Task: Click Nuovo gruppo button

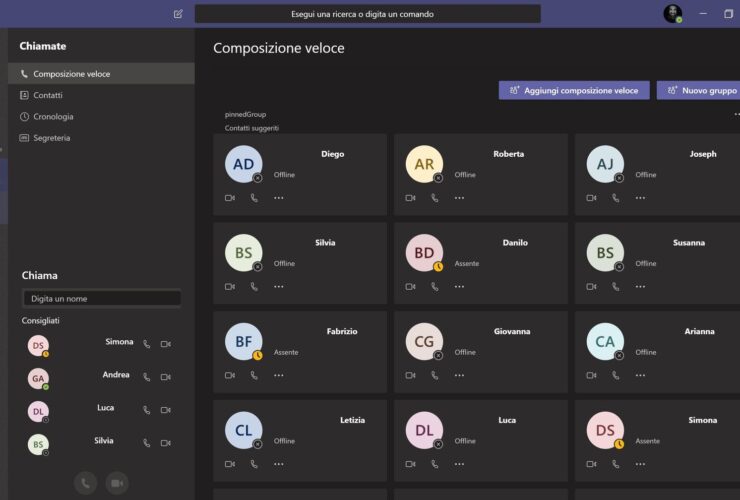Action: (698, 90)
